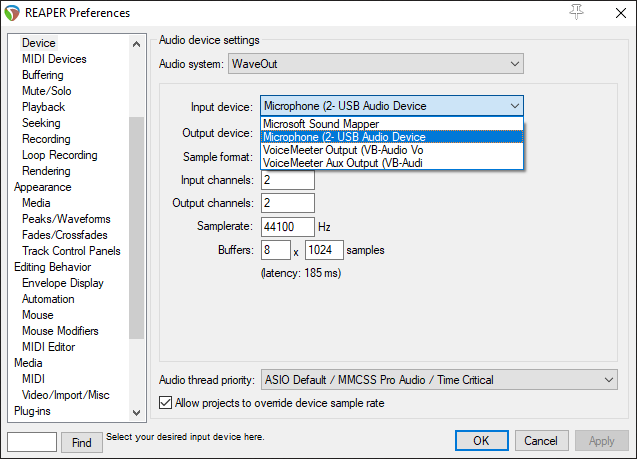Click the Samplerate field showing 44100
Screen dimensions: 637x459
click(x=288, y=227)
